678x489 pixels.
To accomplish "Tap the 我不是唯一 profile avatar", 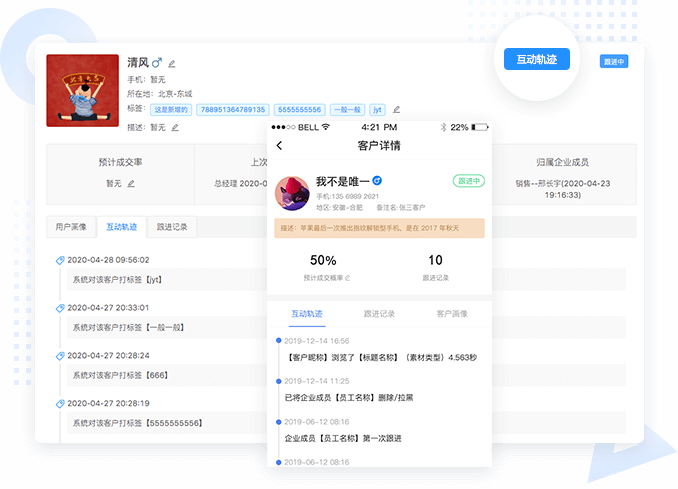I will (292, 193).
